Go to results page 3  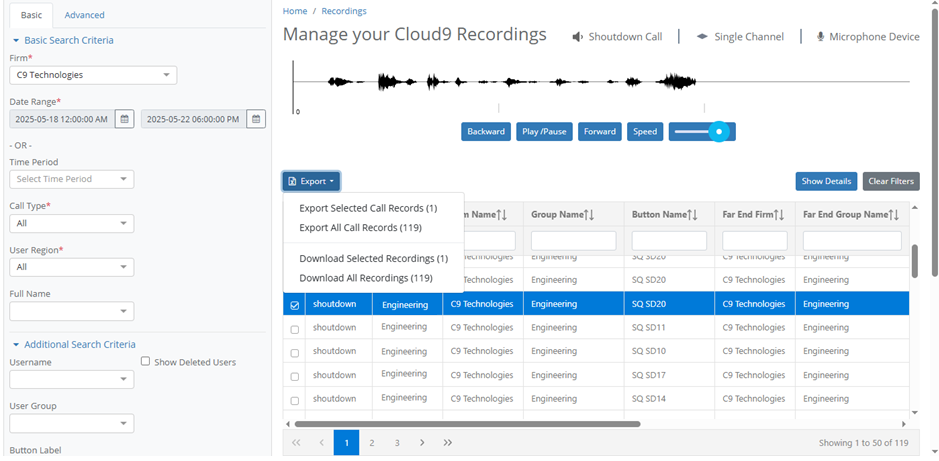(x=397, y=442)
